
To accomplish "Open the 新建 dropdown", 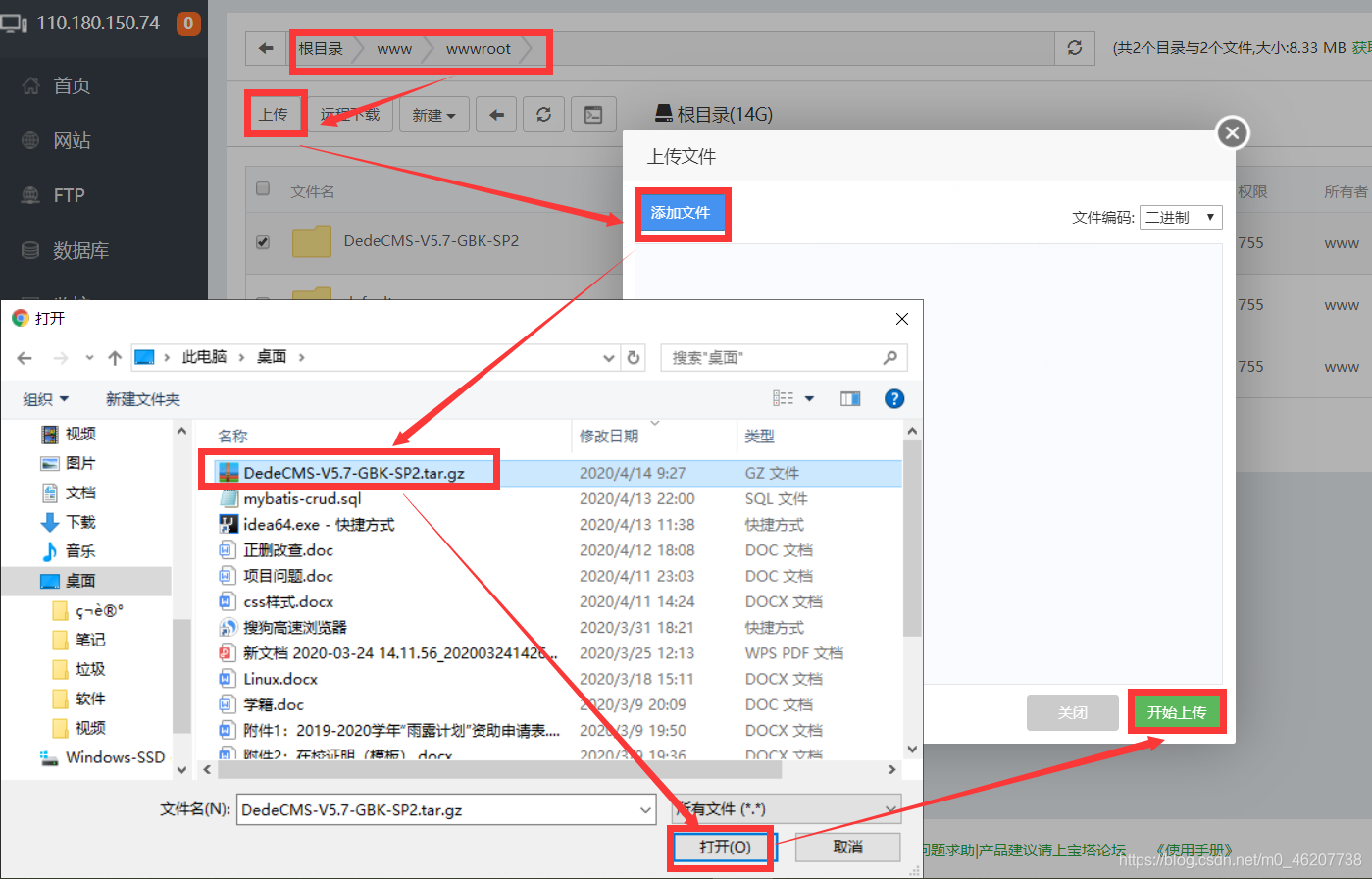I will [x=433, y=115].
